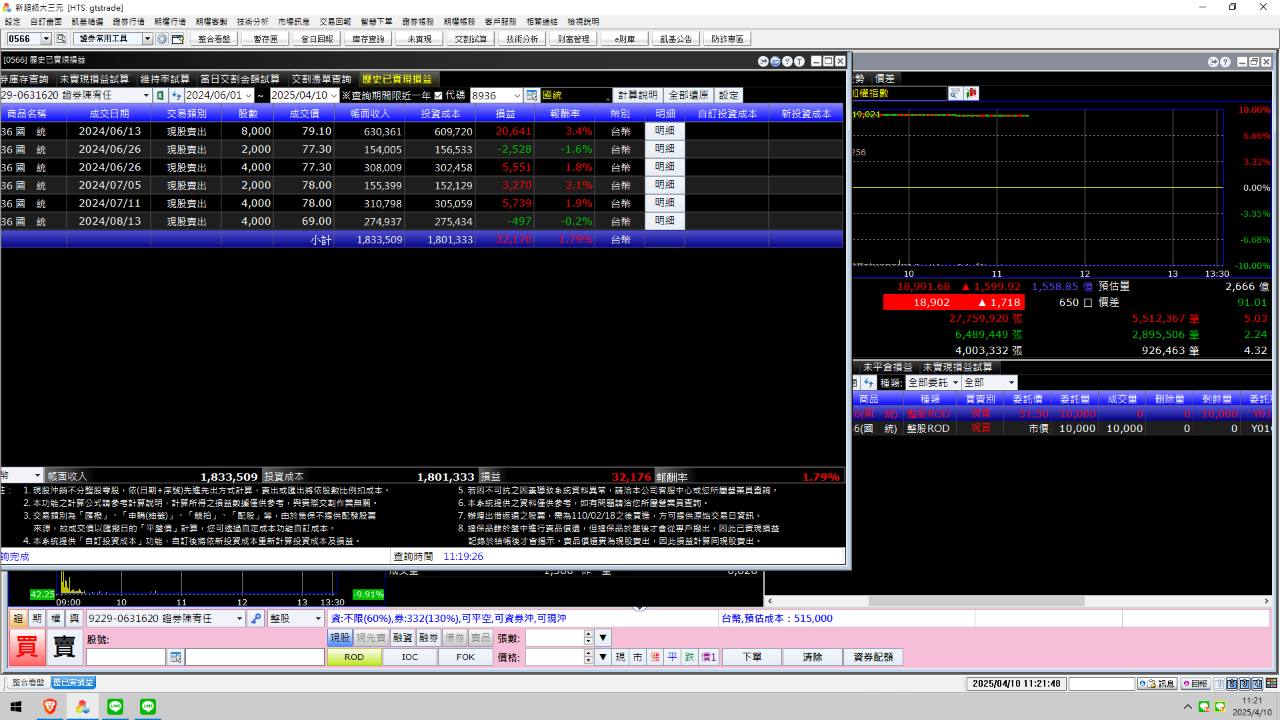Click the 價格 price input field

(555, 657)
